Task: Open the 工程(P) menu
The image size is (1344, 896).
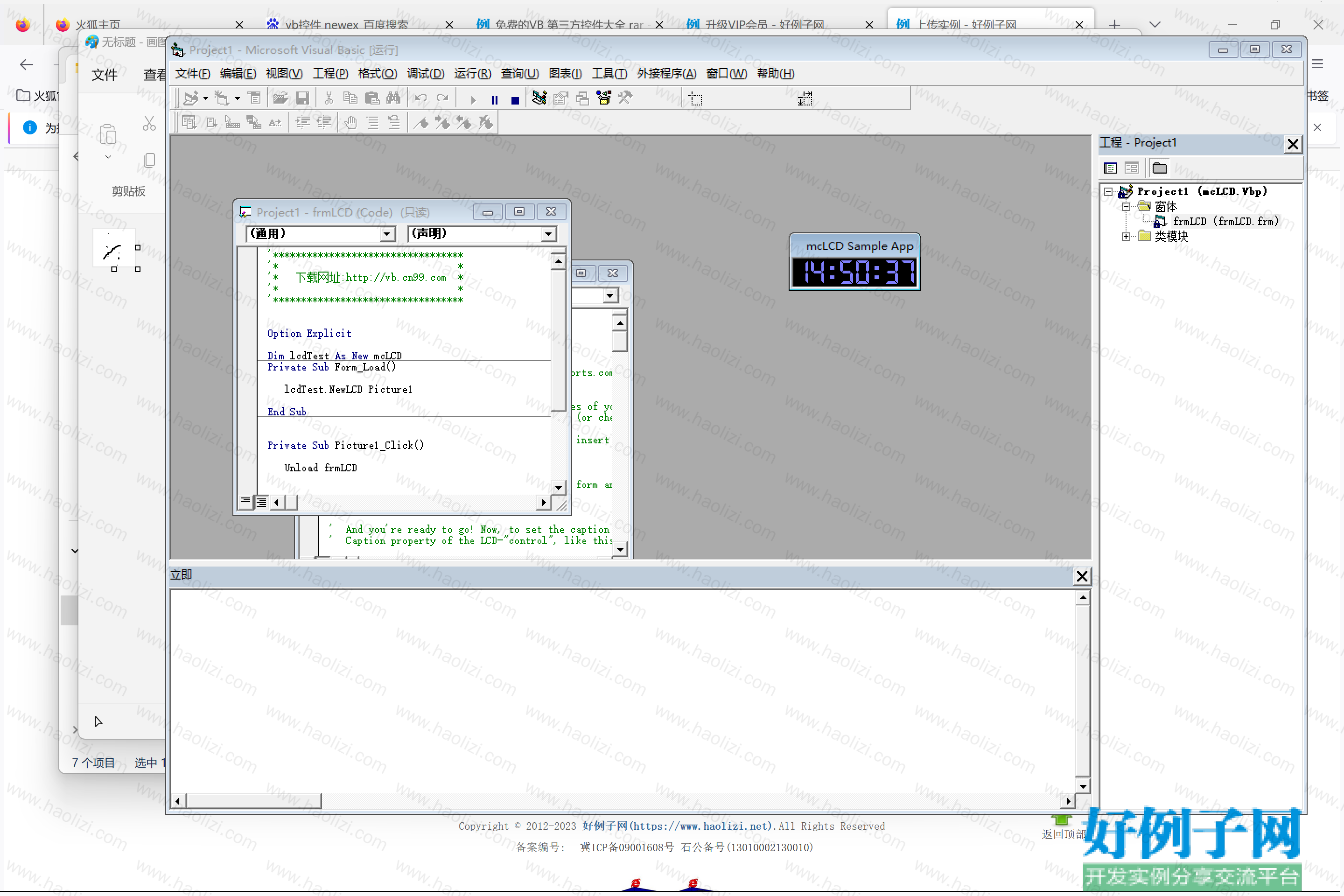Action: (330, 74)
